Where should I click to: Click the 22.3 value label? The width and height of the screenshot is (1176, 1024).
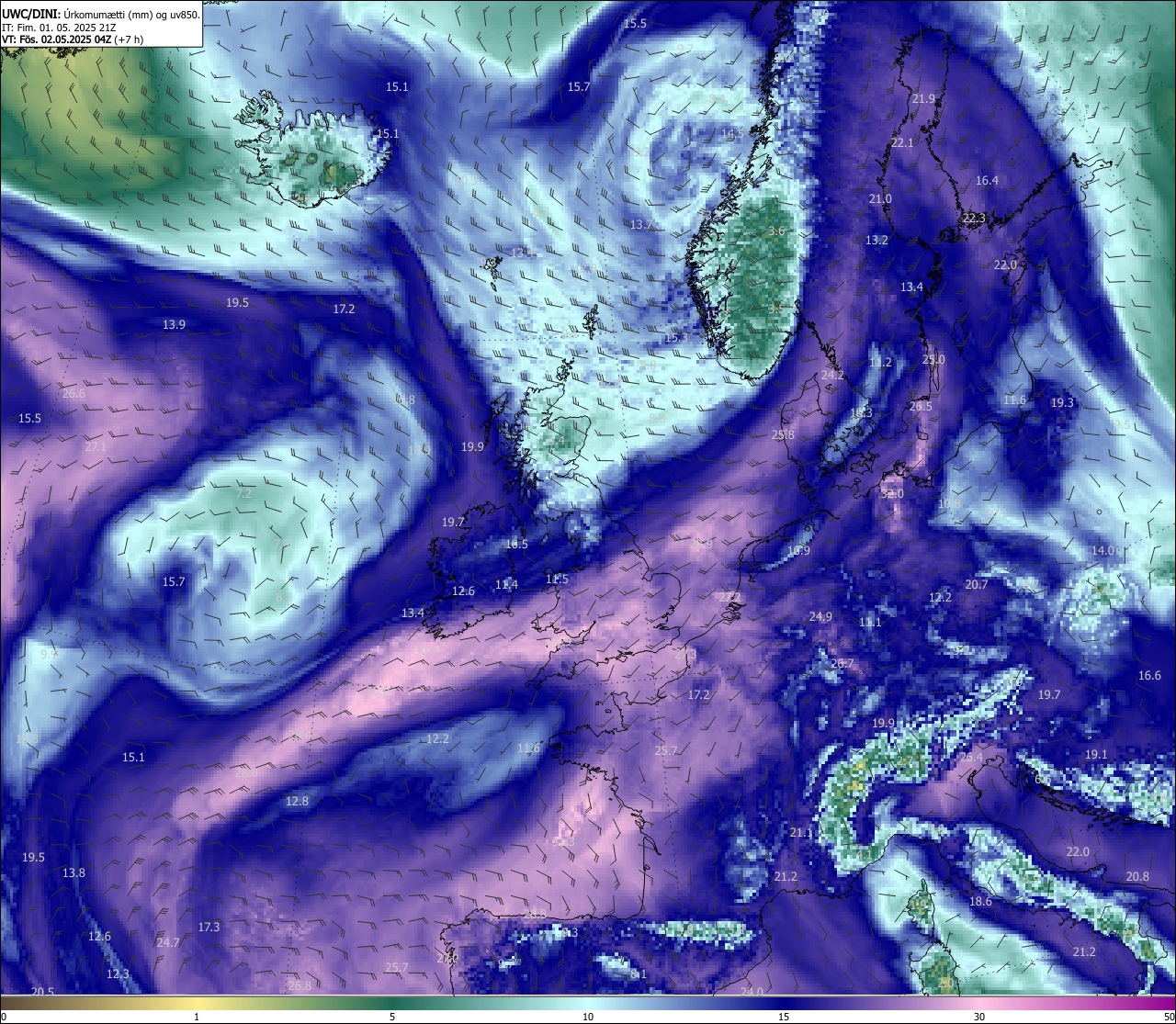point(974,219)
